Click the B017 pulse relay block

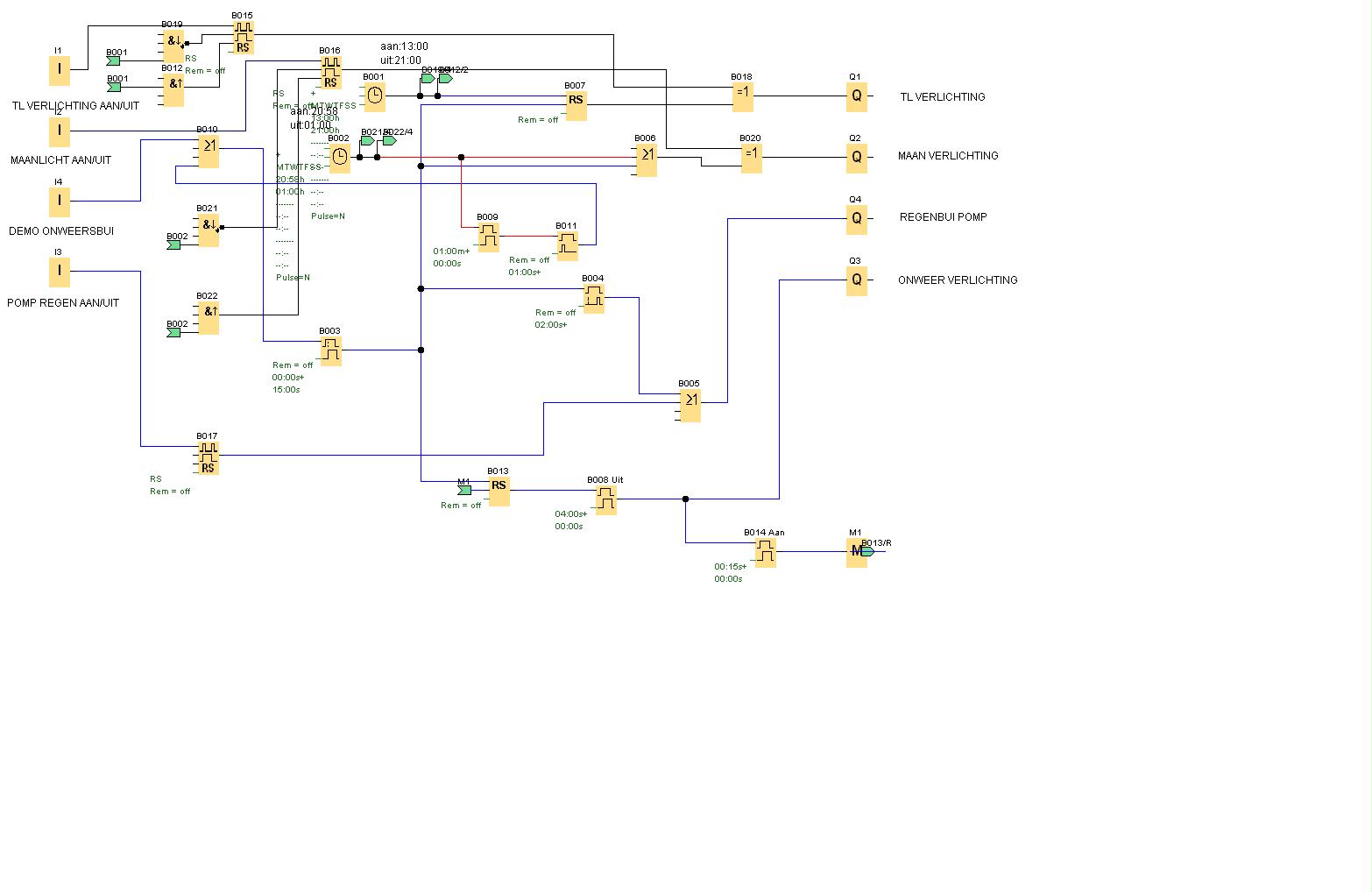pos(208,459)
